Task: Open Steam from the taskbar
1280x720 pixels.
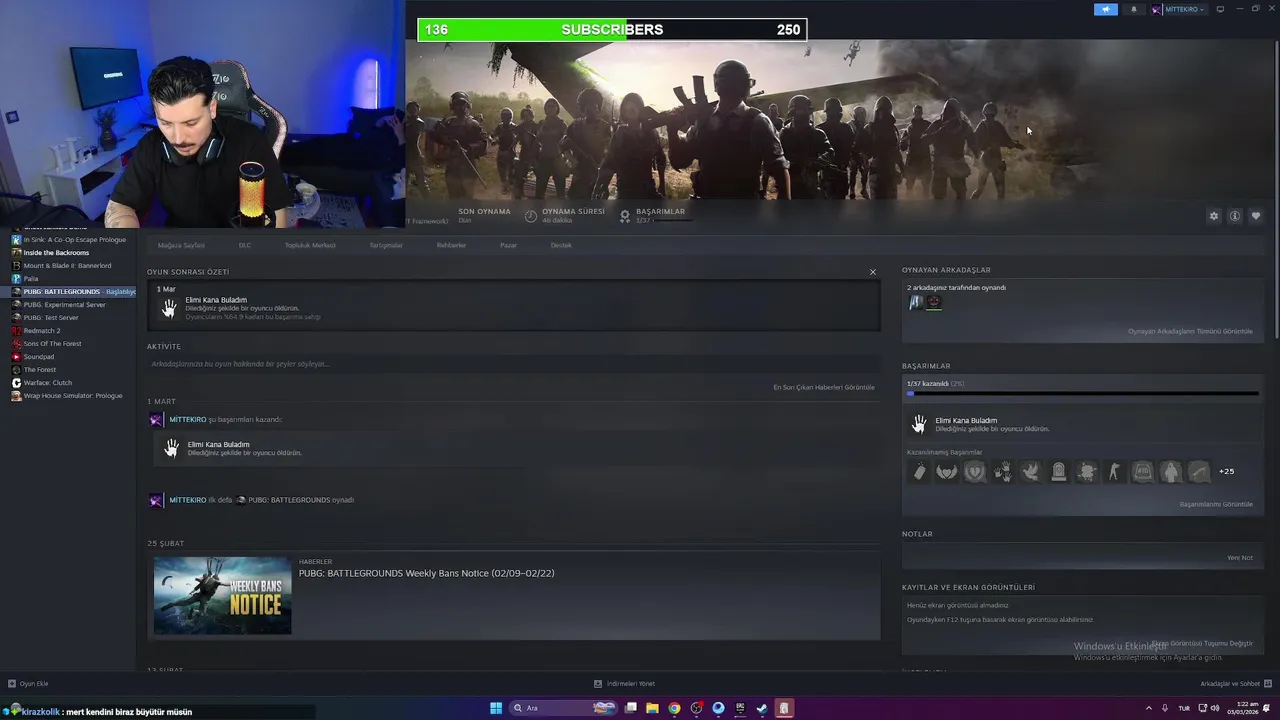Action: (762, 708)
